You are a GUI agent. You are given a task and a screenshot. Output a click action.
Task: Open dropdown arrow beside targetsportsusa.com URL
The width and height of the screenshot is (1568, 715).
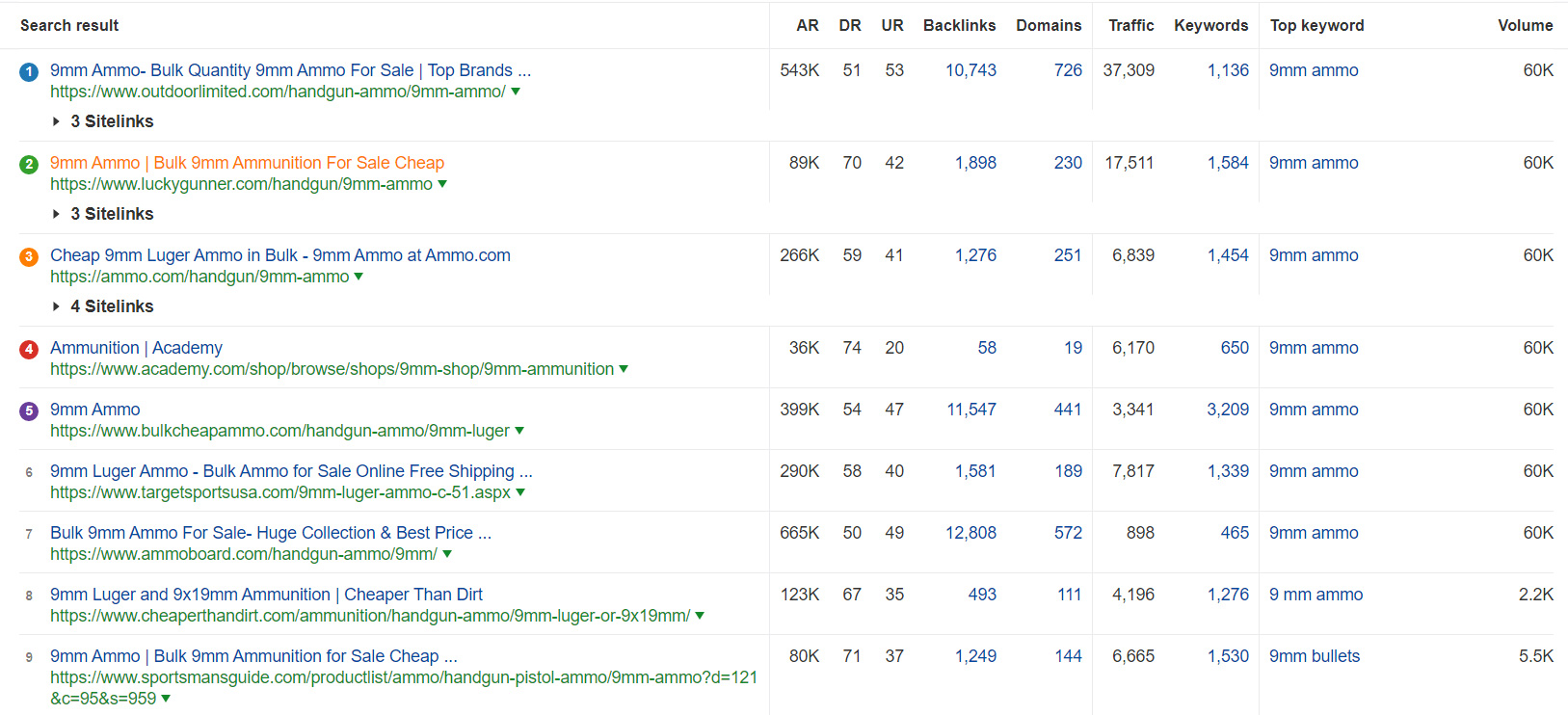pos(520,492)
